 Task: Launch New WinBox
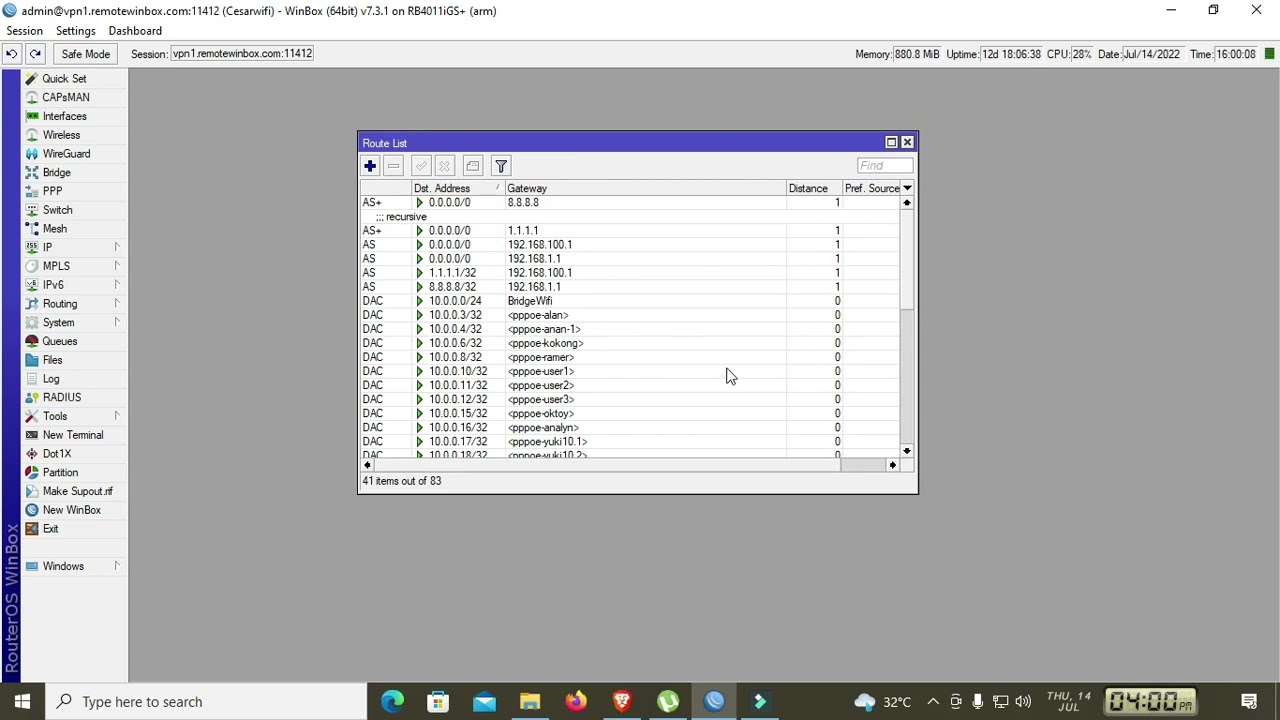coord(71,510)
